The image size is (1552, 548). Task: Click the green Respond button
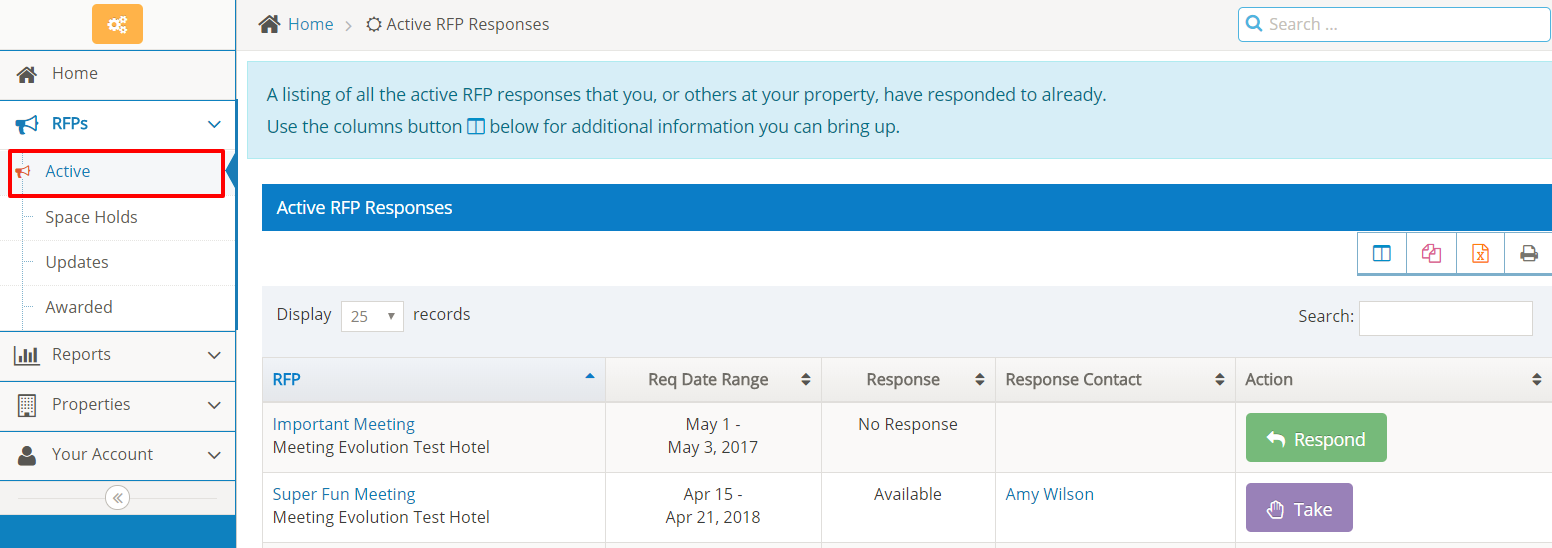[1316, 439]
